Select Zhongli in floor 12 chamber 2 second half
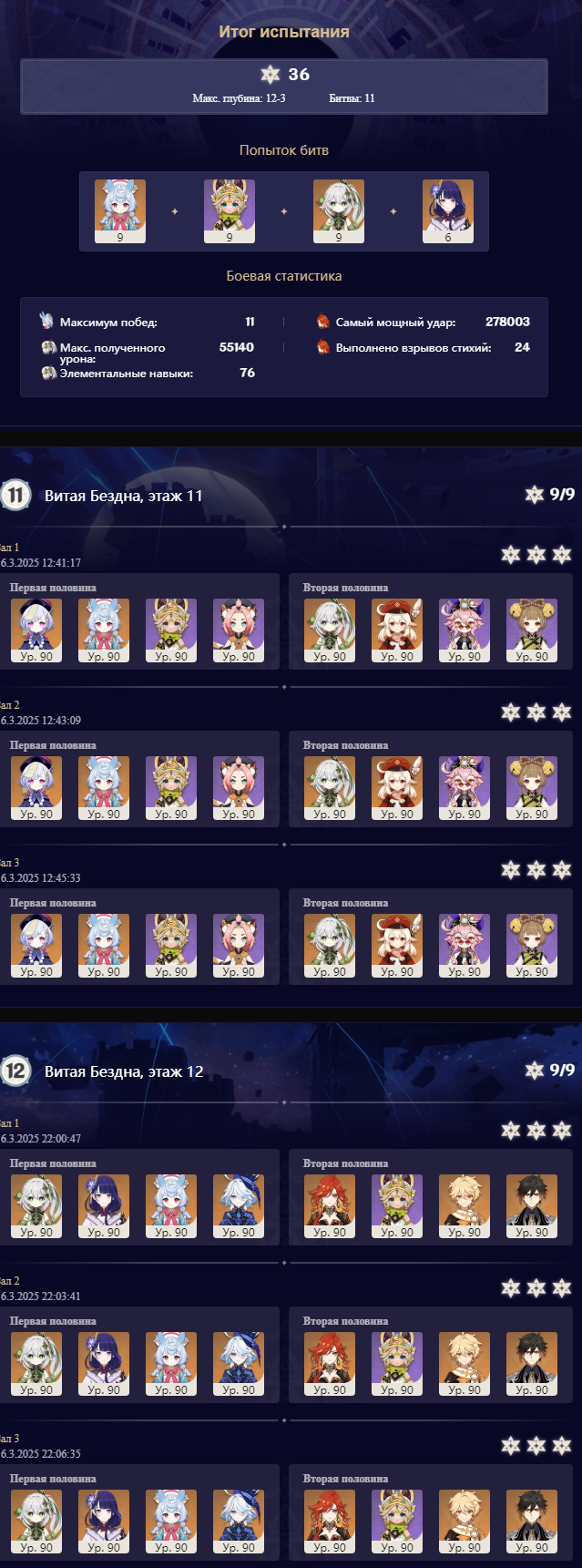The image size is (582, 1568). 532,1364
